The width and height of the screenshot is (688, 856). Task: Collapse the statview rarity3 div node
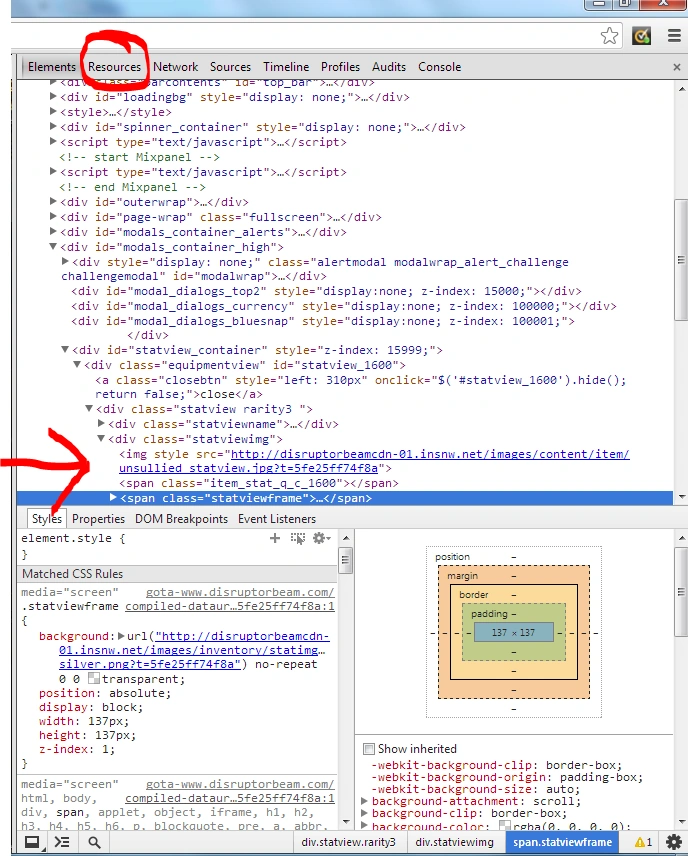[x=89, y=408]
